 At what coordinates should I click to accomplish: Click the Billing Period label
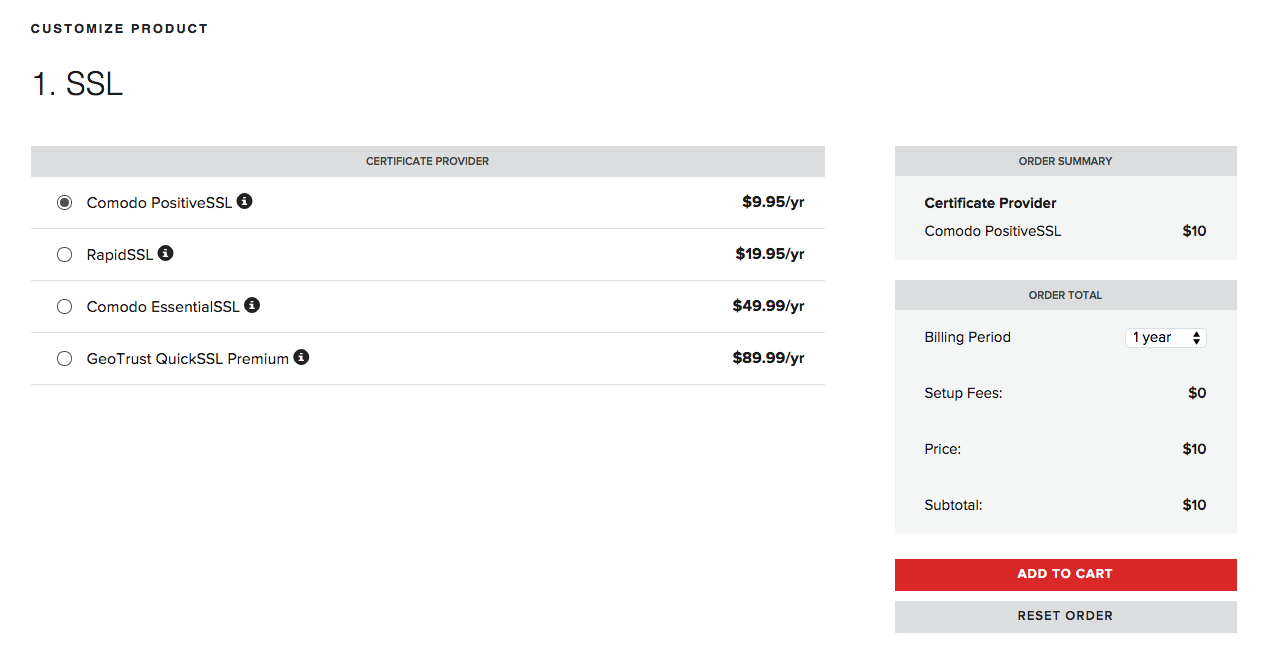967,337
